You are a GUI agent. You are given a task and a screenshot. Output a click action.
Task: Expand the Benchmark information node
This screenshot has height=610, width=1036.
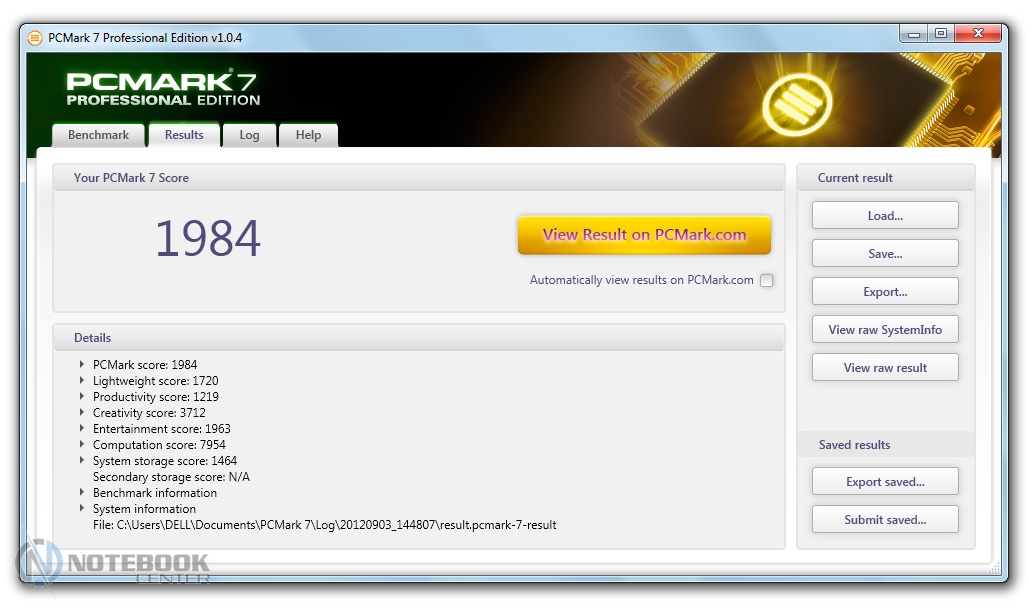point(82,493)
